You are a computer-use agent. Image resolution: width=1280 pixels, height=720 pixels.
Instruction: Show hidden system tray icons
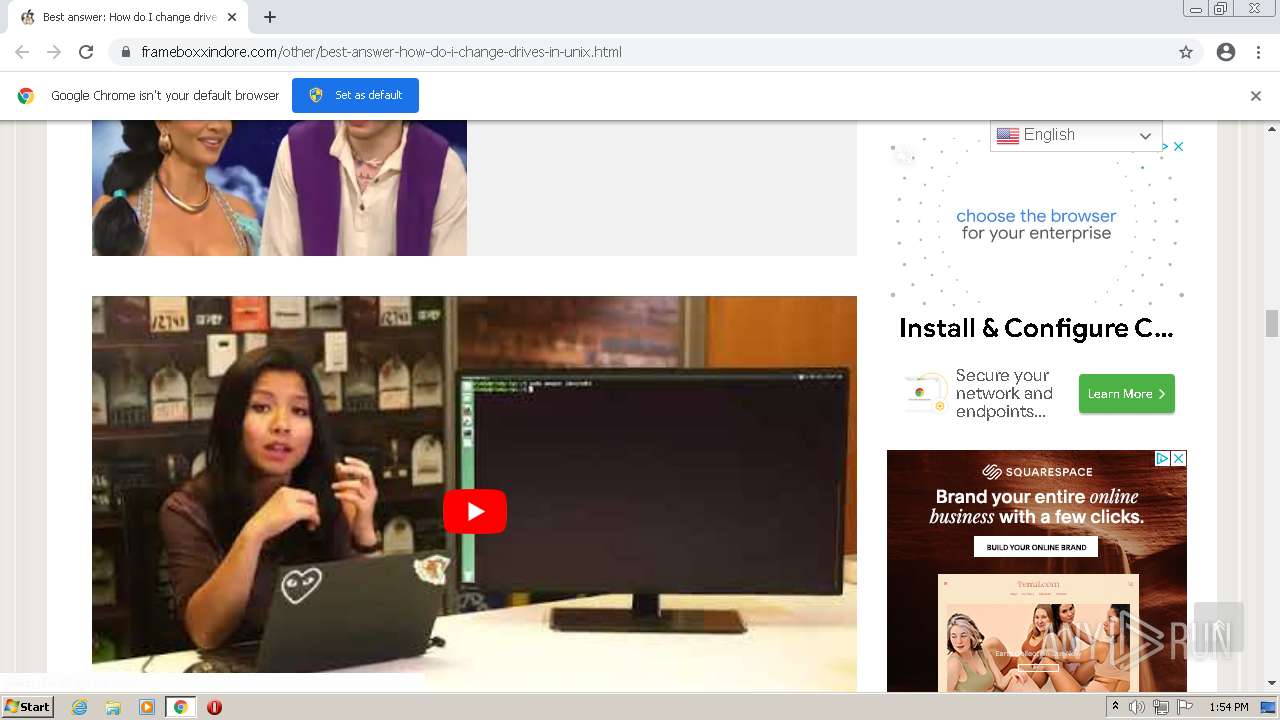coord(1115,707)
